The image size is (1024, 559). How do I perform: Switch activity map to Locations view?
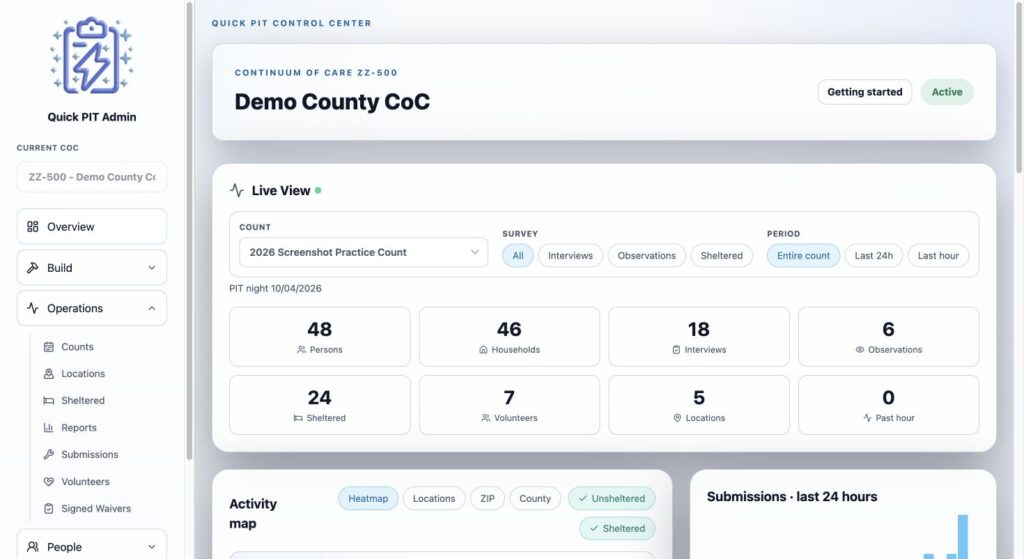[x=434, y=498]
